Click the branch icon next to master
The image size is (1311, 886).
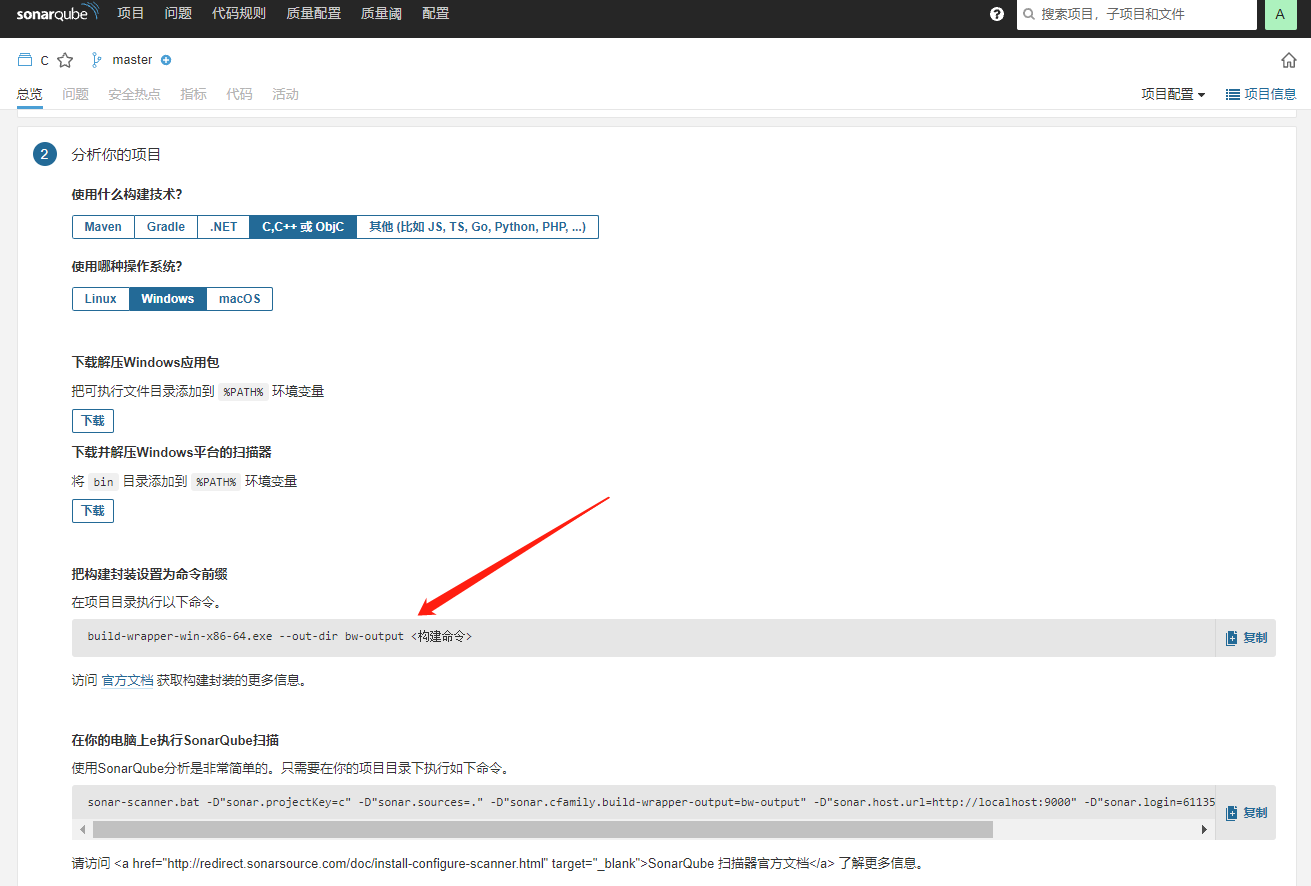click(97, 60)
